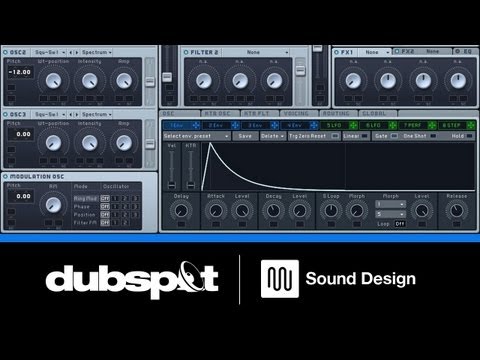Enable the Linear envelope switch
The height and width of the screenshot is (360, 480).
[x=364, y=136]
